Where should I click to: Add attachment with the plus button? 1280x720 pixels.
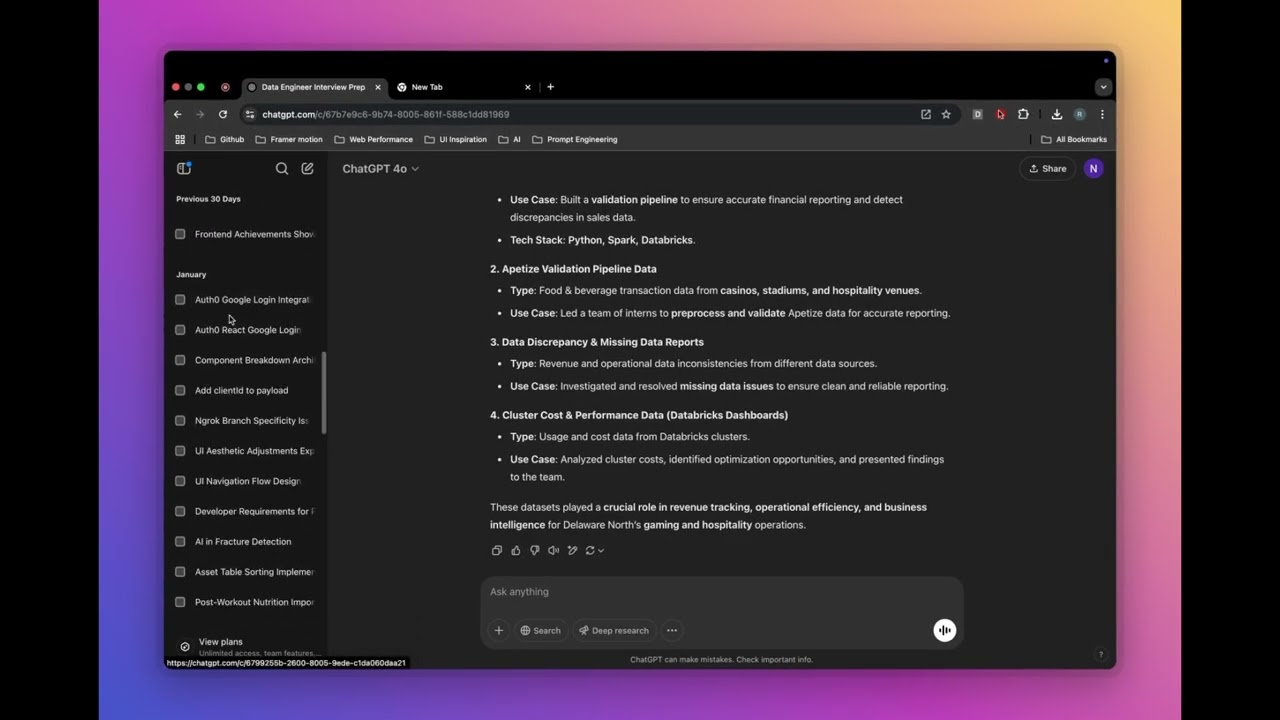[x=498, y=630]
